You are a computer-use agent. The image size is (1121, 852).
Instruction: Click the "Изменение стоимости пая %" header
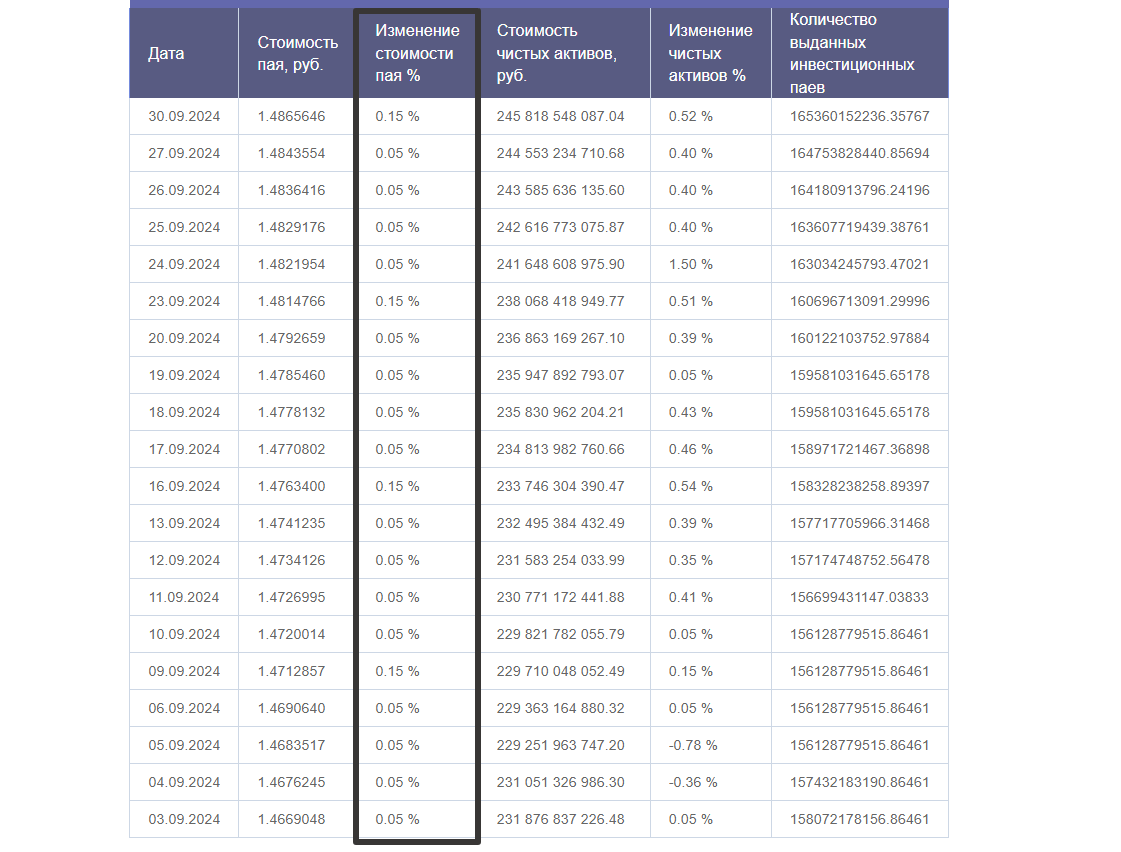417,54
